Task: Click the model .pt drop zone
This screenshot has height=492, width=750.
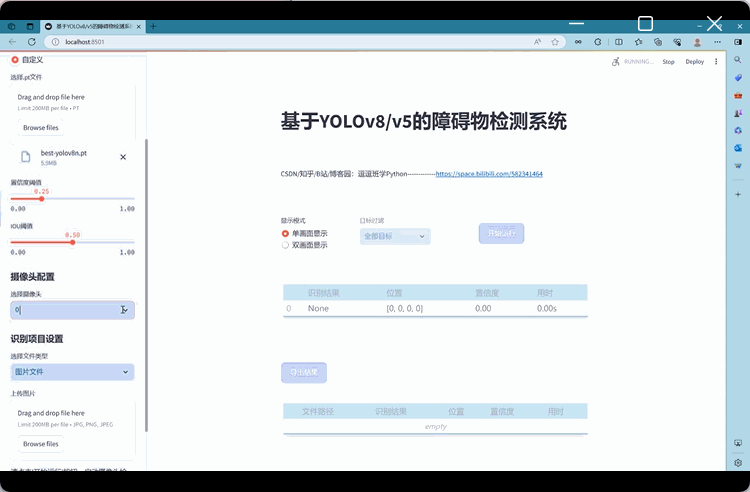Action: coord(72,113)
